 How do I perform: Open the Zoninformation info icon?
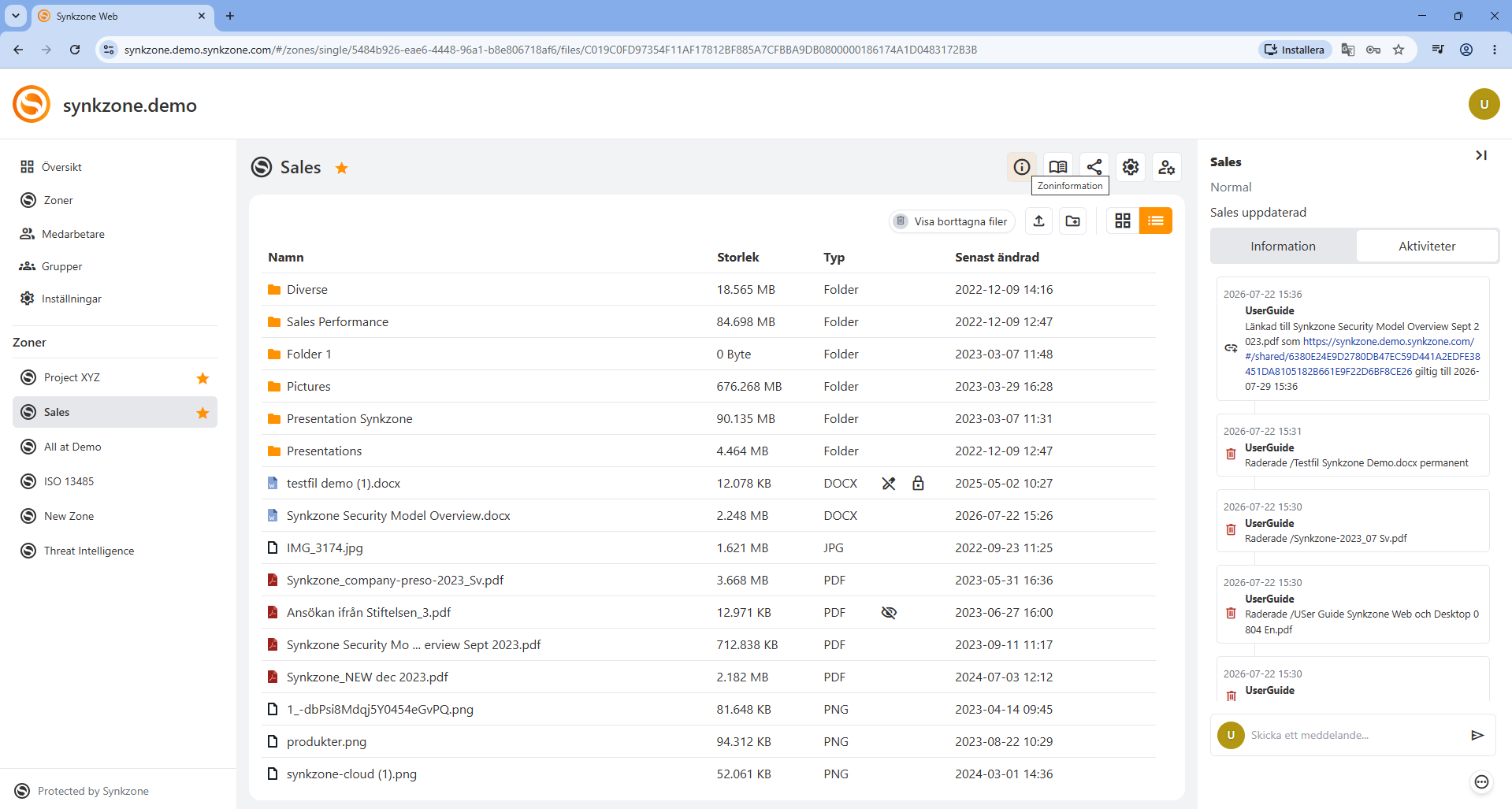[x=1022, y=167]
